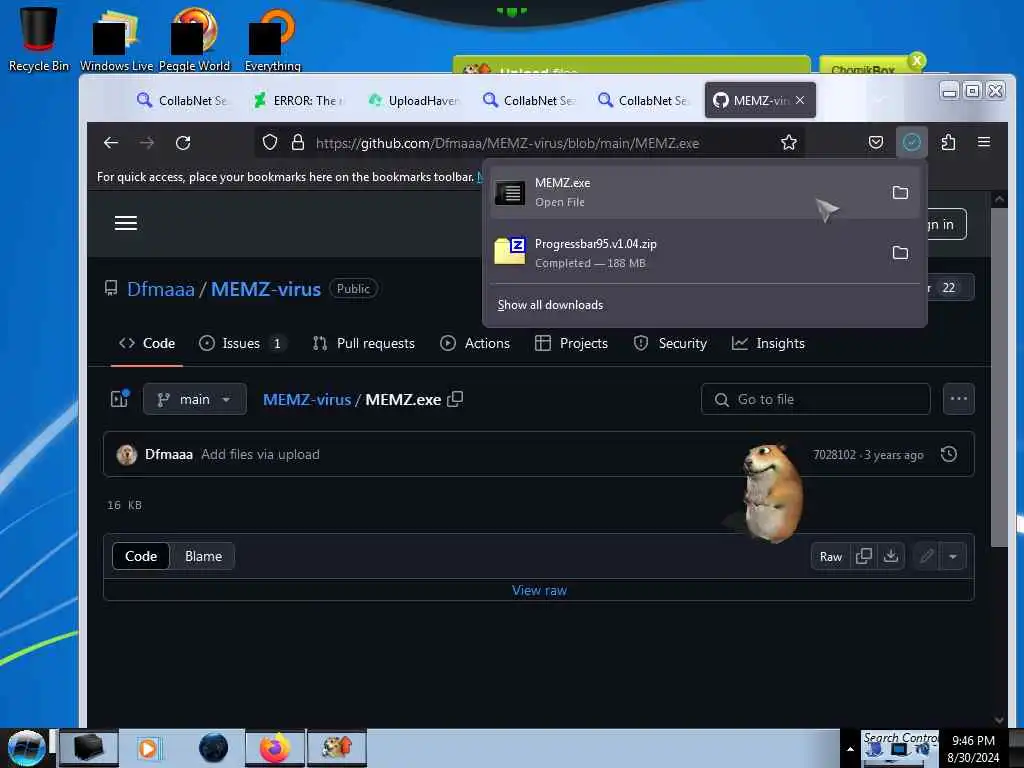The image size is (1024, 768).
Task: View file commit history clock icon
Action: pos(949,455)
